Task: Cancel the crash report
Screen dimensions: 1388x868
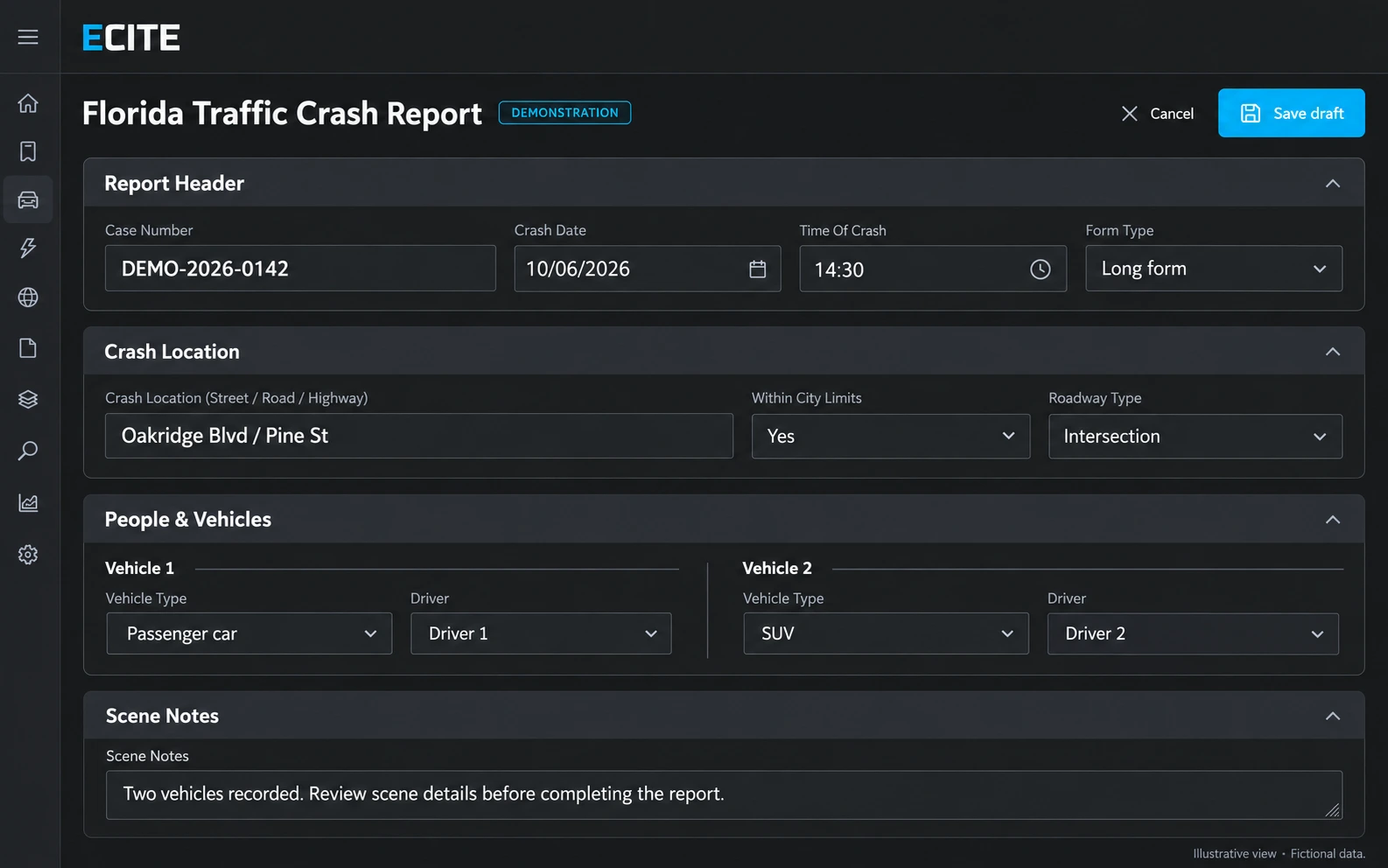Action: [x=1157, y=114]
